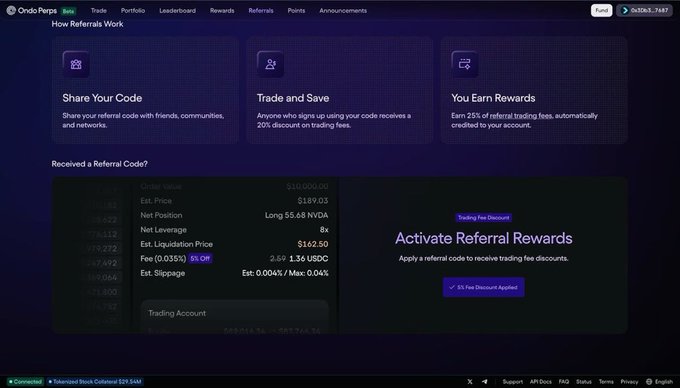Open the Points tab
Image resolution: width=680 pixels, height=388 pixels.
(x=296, y=10)
